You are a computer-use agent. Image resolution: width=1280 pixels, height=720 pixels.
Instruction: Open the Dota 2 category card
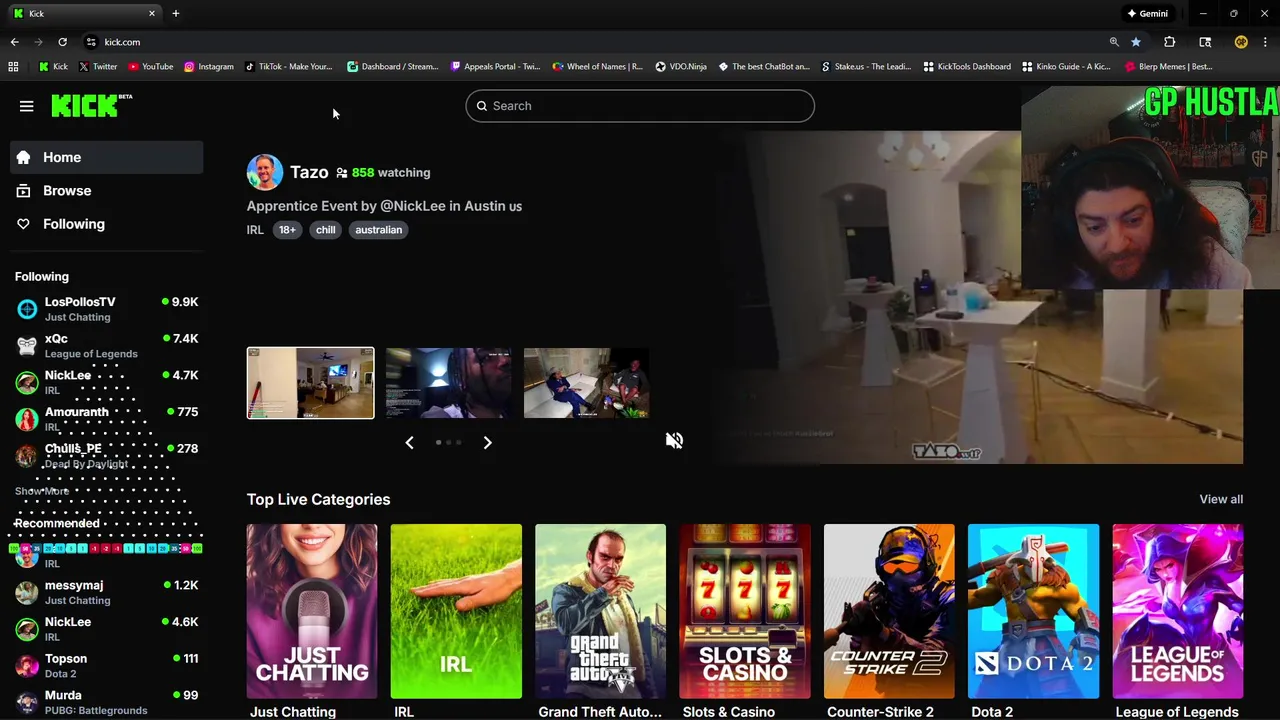(1033, 611)
